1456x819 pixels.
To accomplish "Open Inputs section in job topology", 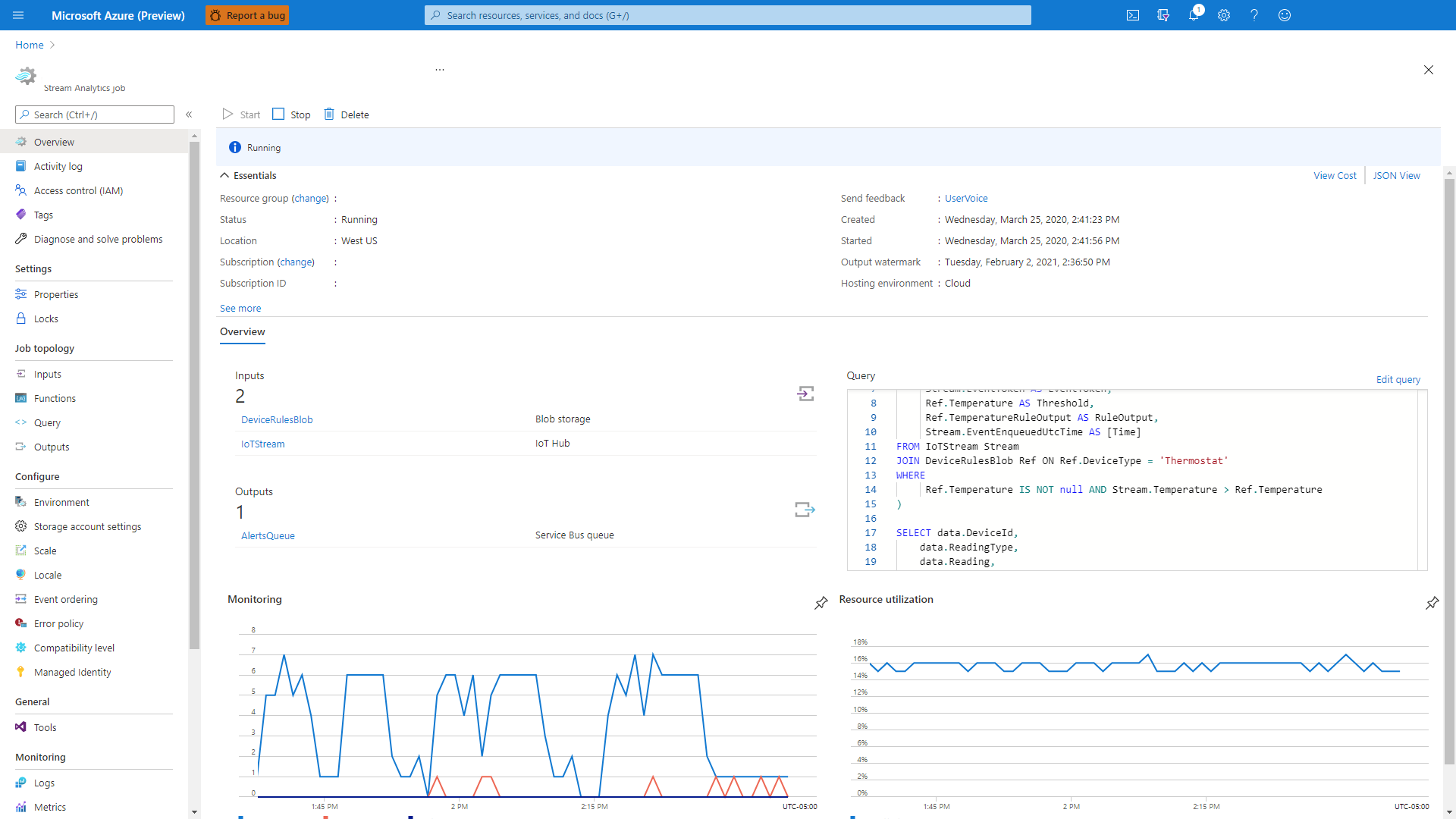I will pos(47,374).
